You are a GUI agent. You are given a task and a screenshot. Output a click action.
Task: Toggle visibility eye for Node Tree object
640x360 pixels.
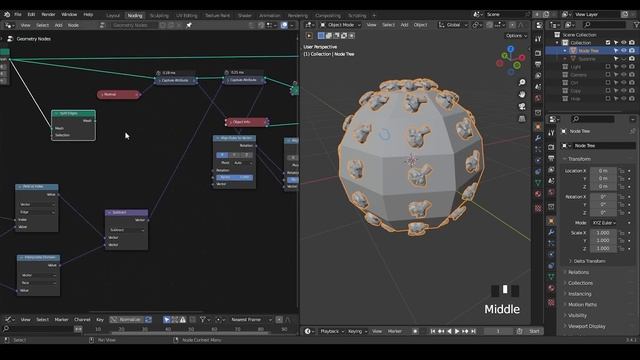coord(624,51)
